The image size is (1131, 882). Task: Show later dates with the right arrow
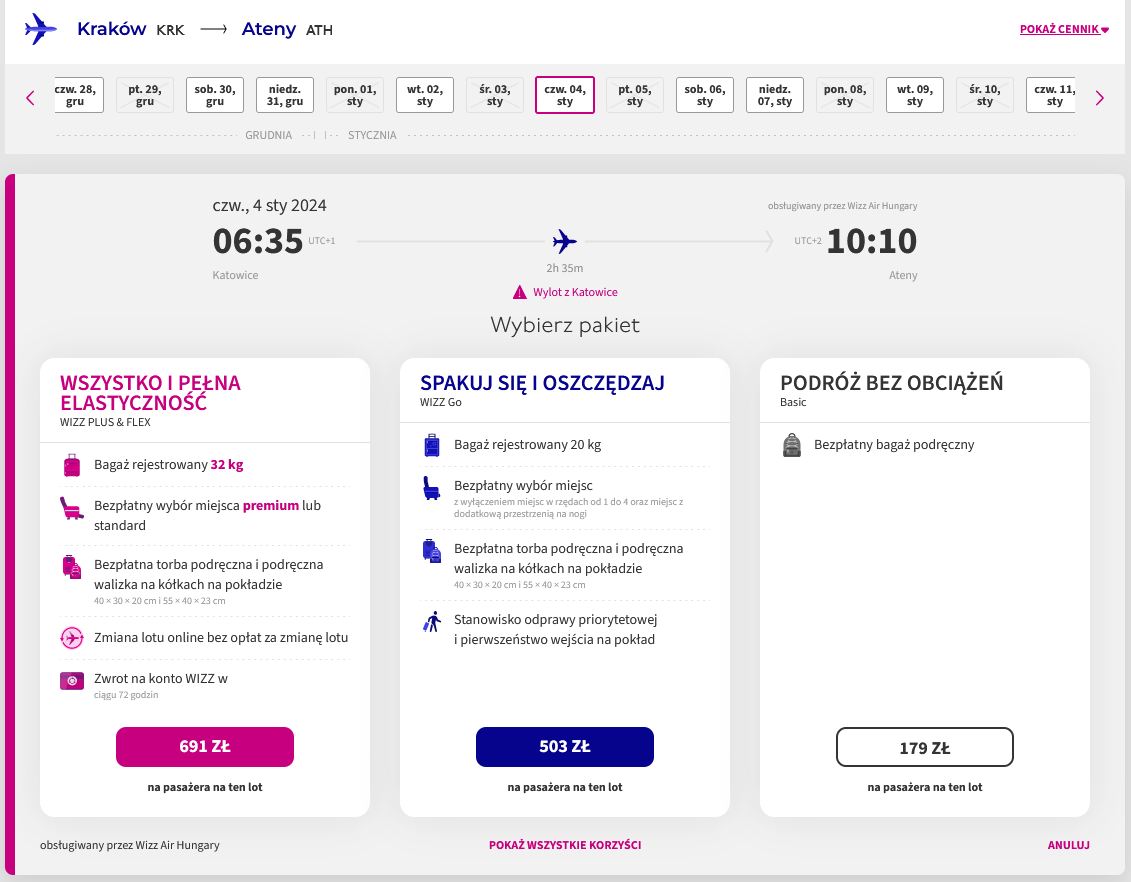click(1100, 97)
